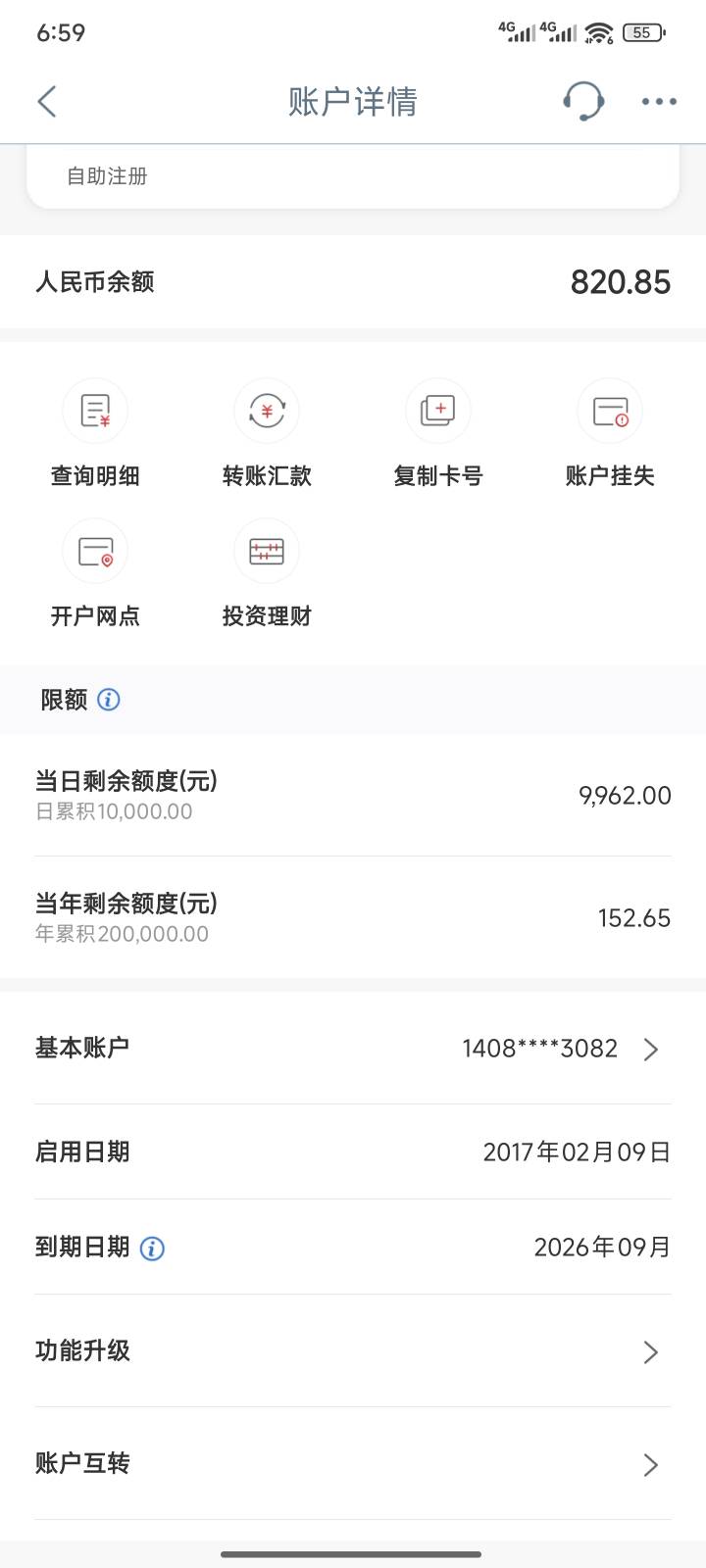Tap the 转账汇款 transfer icon
The image size is (706, 1568).
point(267,411)
